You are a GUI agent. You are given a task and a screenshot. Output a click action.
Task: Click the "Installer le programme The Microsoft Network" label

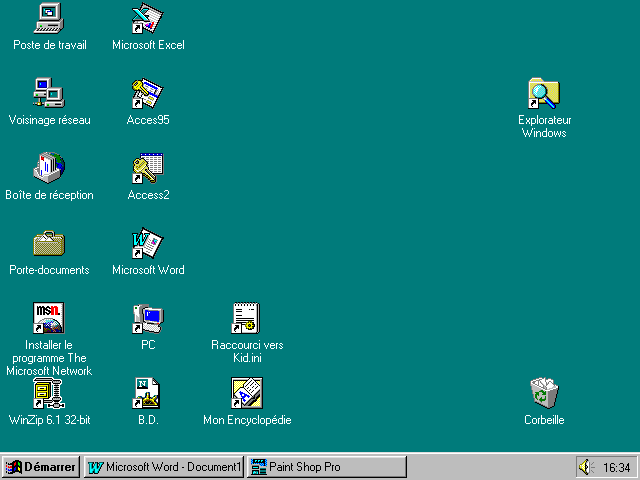49,358
